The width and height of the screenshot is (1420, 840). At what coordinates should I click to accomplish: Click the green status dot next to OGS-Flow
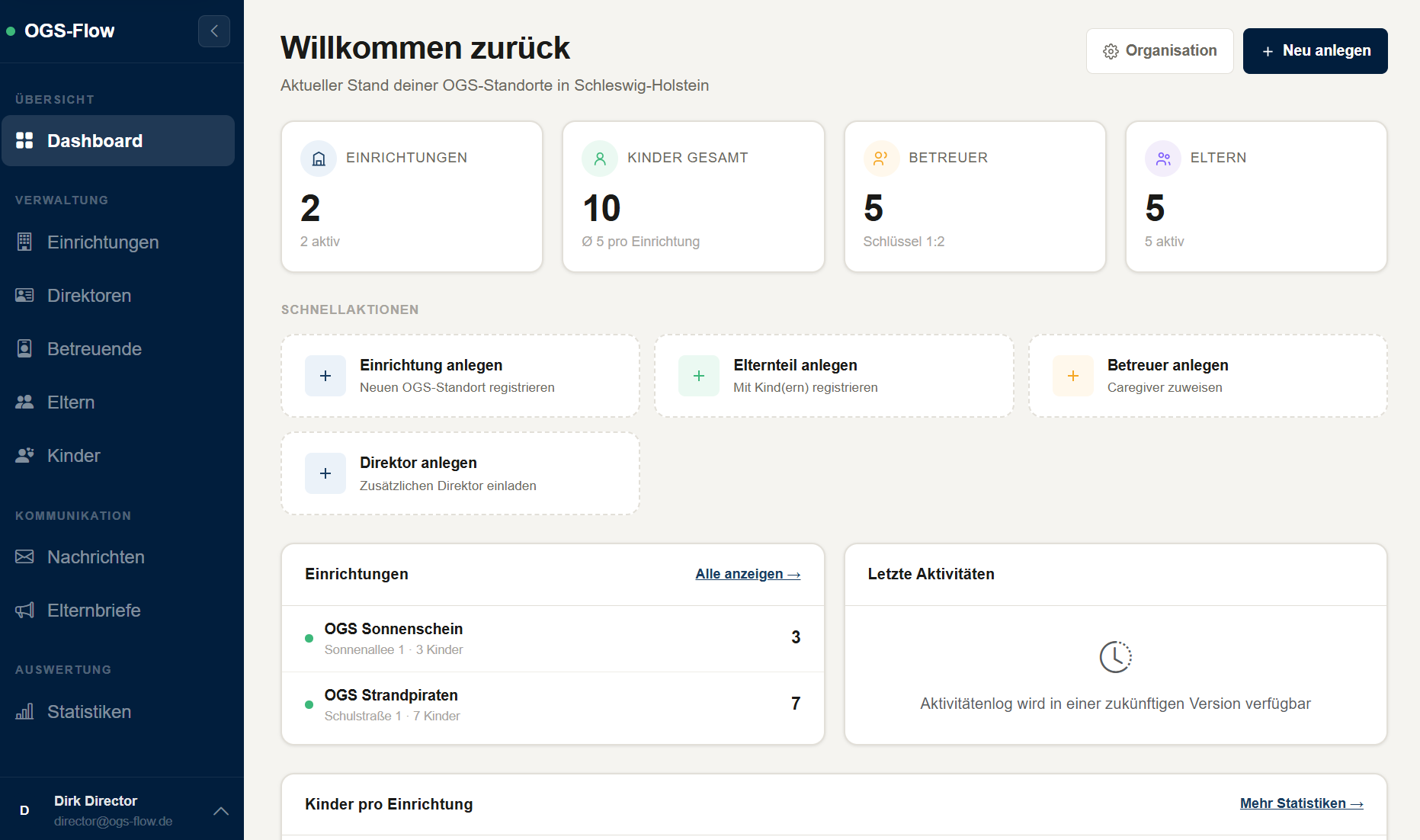tap(11, 31)
